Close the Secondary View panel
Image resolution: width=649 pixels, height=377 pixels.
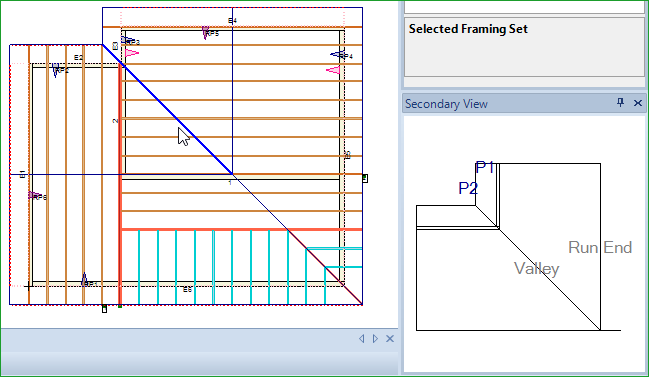(x=638, y=103)
